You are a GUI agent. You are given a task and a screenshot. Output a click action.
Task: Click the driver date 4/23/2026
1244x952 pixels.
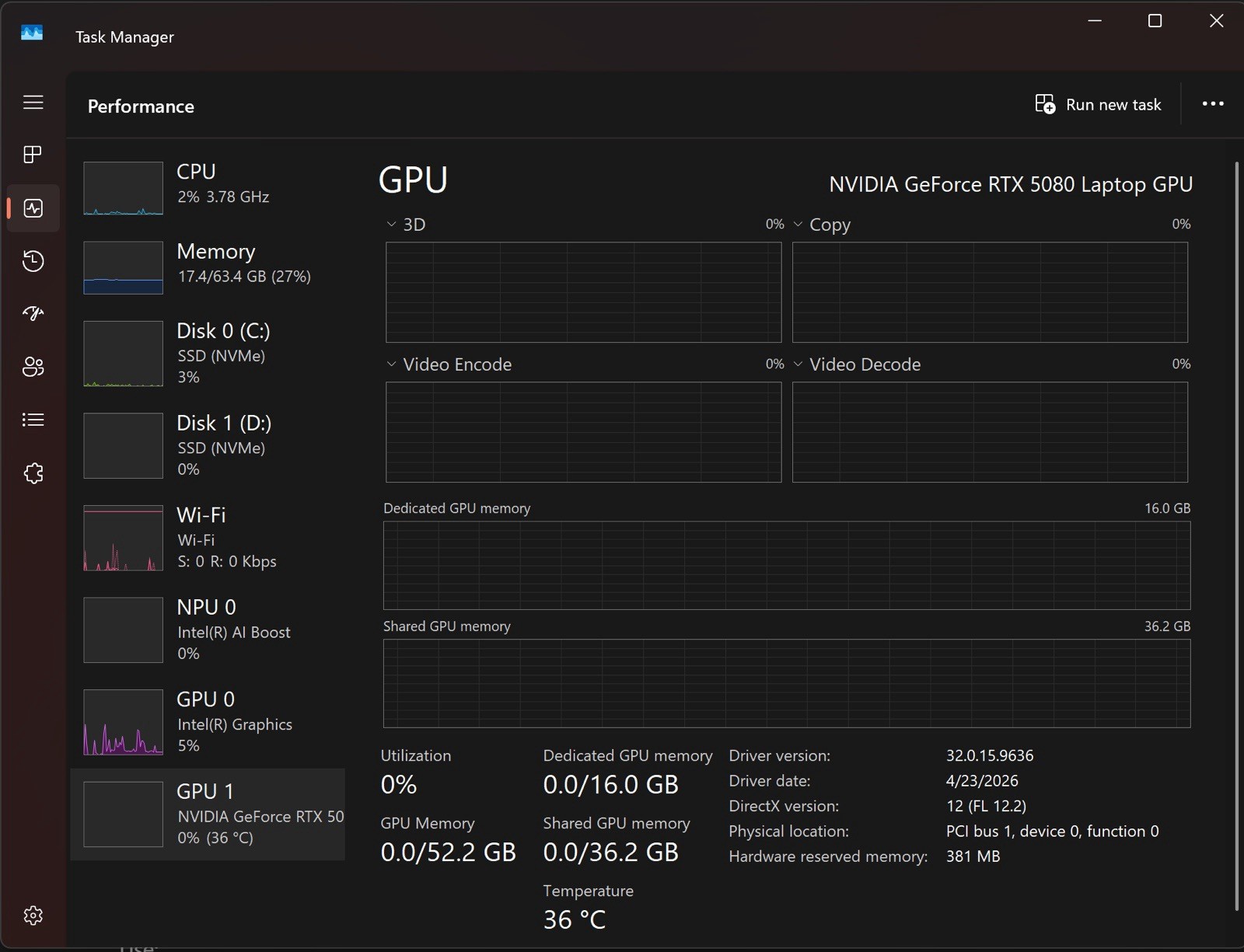(x=982, y=781)
